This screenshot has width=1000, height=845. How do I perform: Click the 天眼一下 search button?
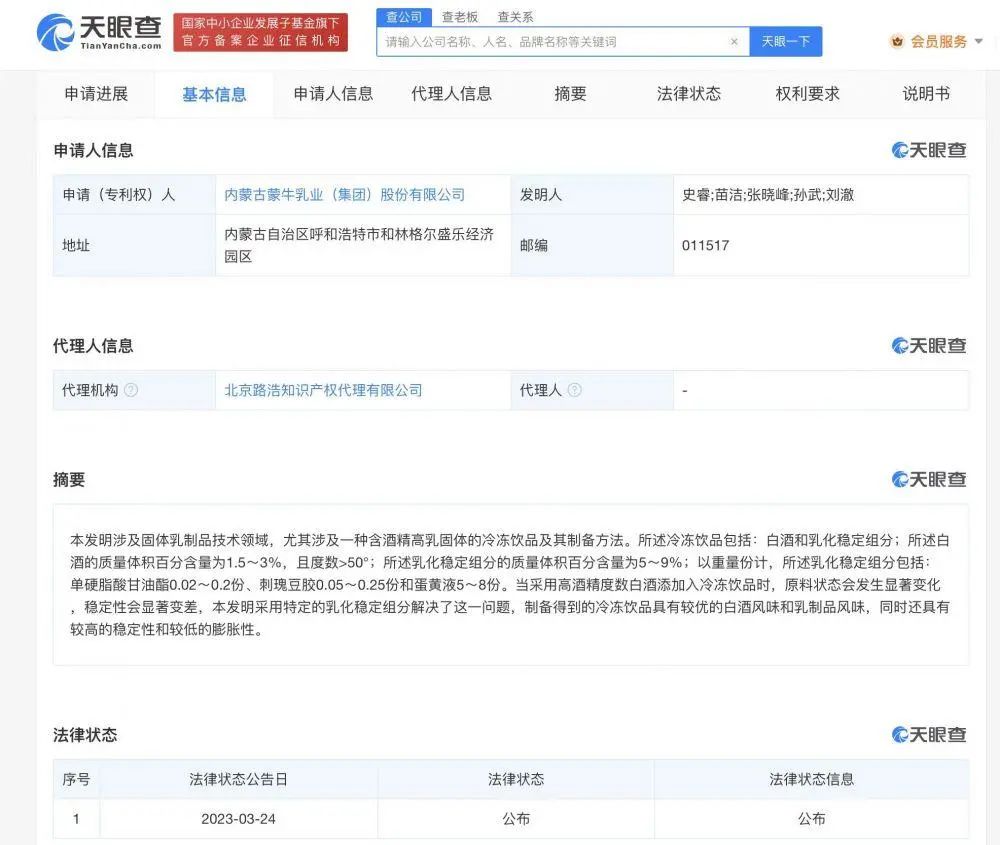pos(786,41)
